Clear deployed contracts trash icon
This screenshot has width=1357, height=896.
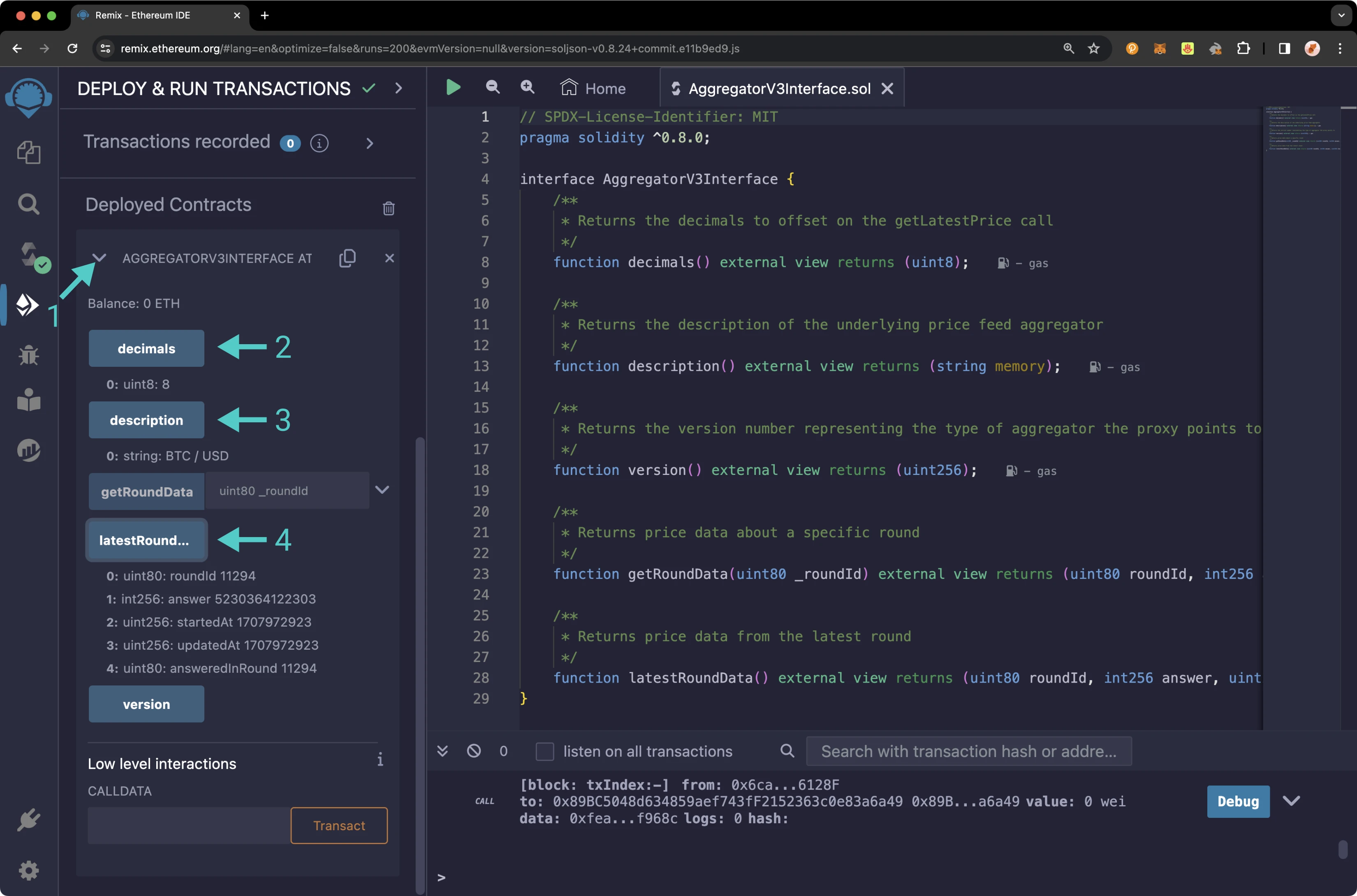pyautogui.click(x=389, y=208)
